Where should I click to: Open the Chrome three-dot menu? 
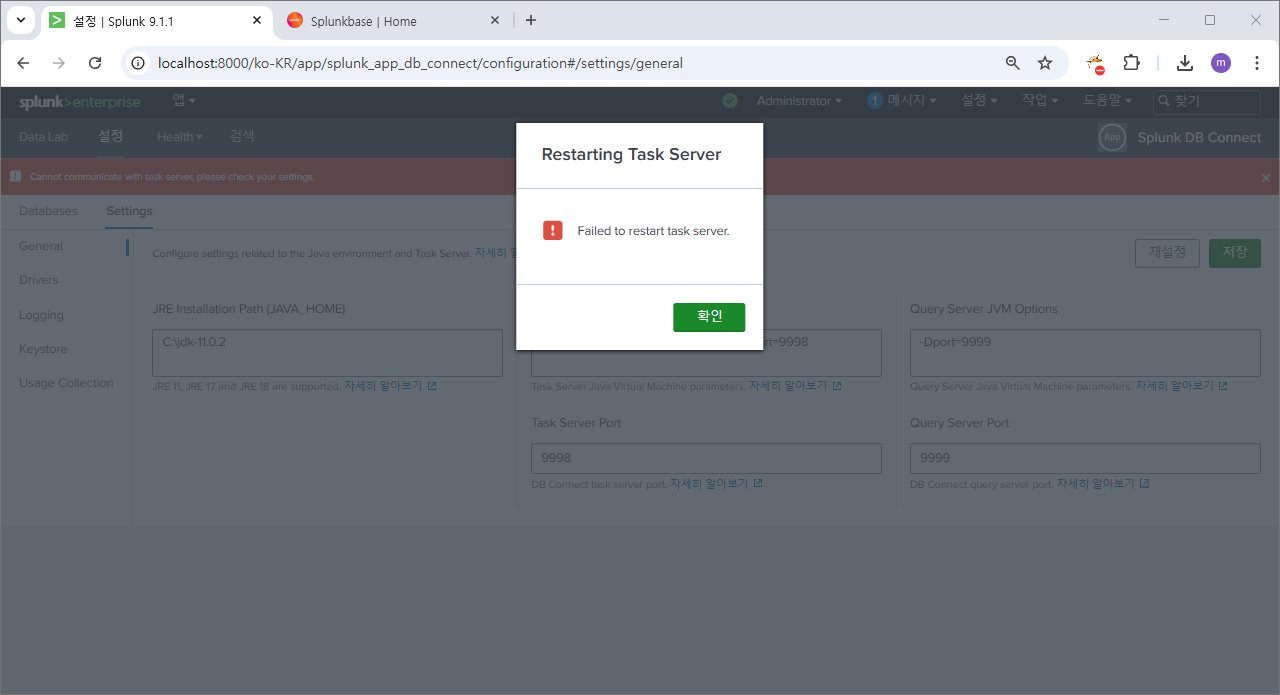(1257, 63)
